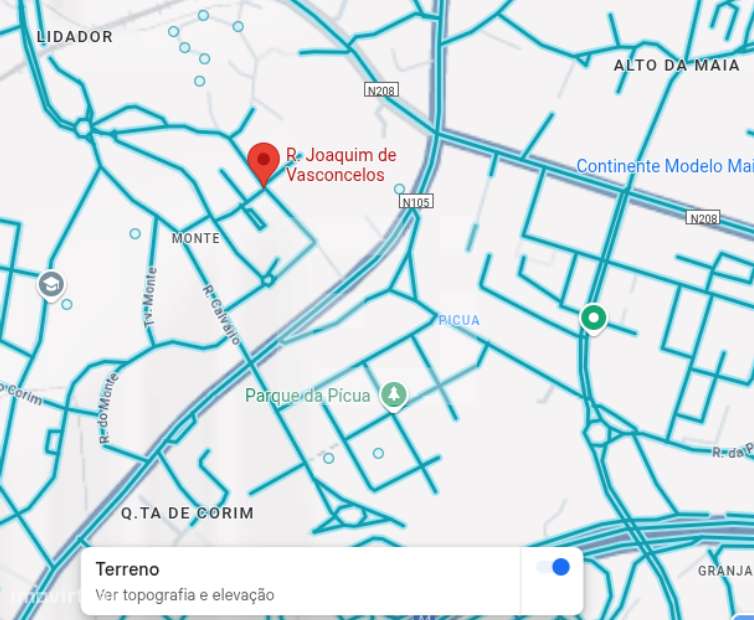Click the N208 road shield near Lidador
Image resolution: width=754 pixels, height=620 pixels.
pos(381,90)
